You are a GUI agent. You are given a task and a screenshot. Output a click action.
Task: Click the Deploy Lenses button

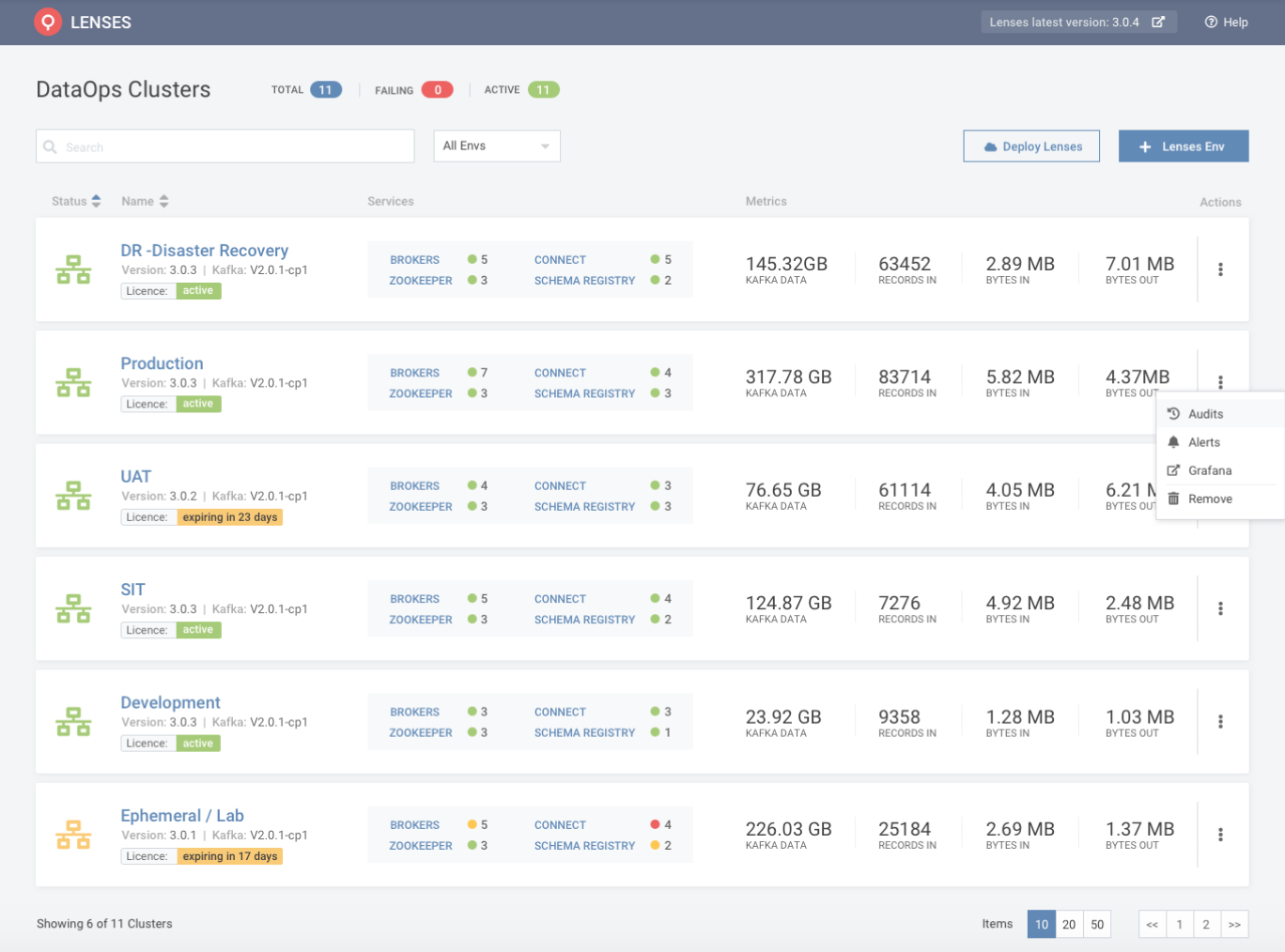point(1031,146)
